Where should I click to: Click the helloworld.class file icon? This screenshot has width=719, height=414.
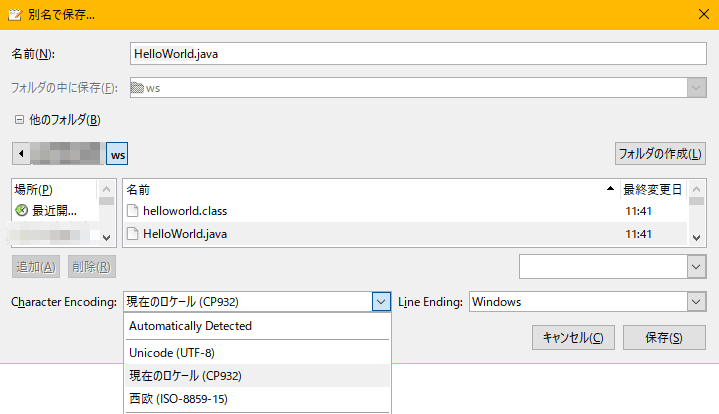click(x=133, y=211)
